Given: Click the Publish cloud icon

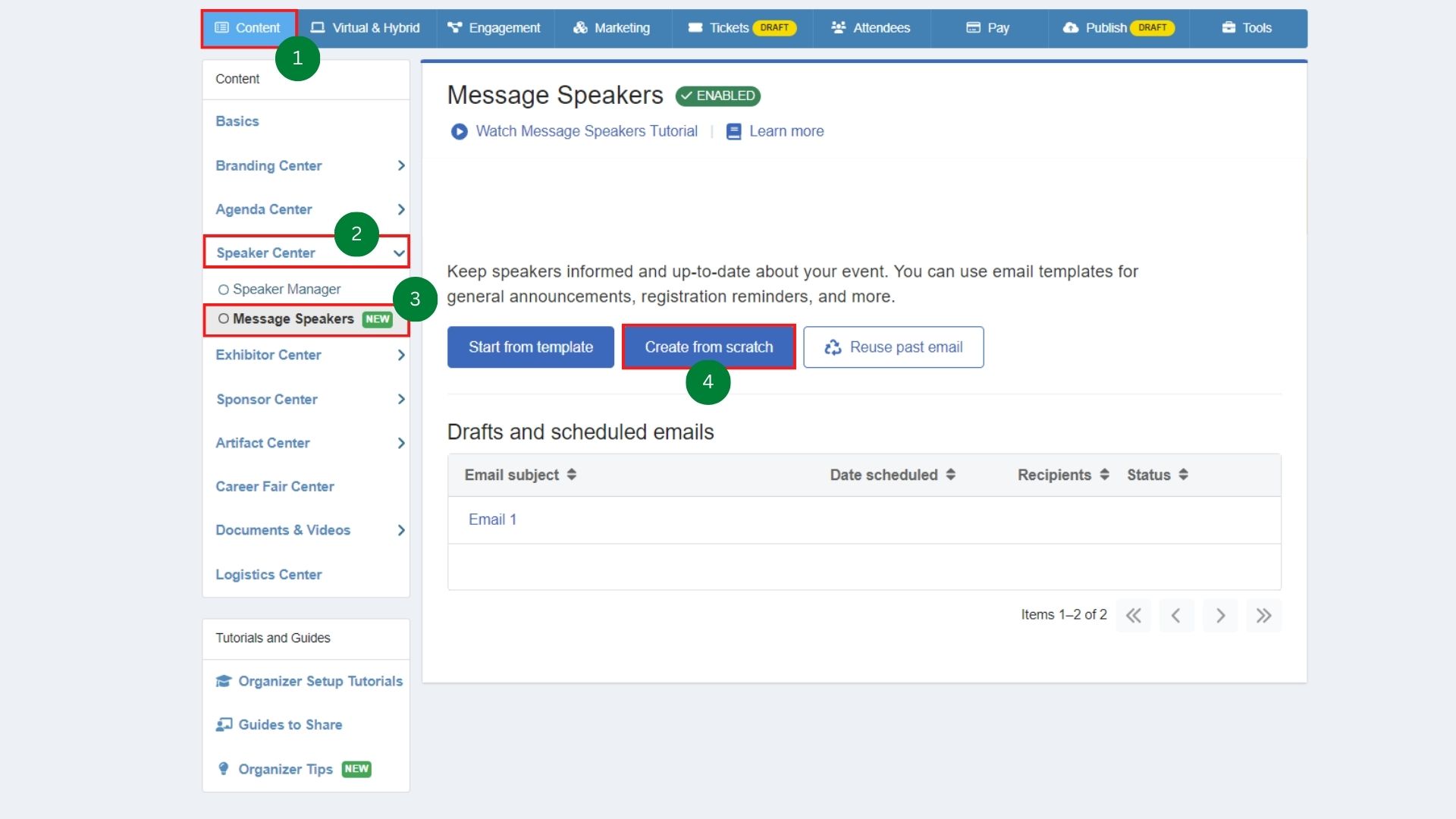Looking at the screenshot, I should pyautogui.click(x=1070, y=28).
